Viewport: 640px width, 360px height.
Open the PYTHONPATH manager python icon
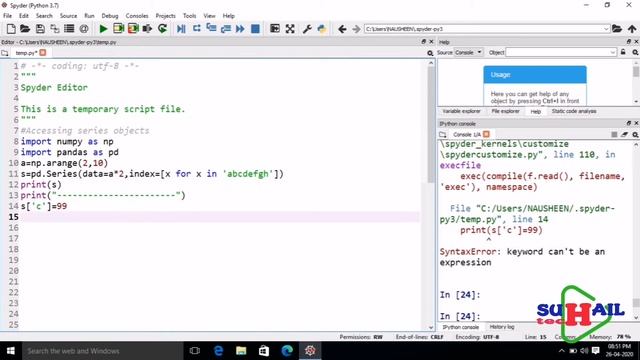322,29
